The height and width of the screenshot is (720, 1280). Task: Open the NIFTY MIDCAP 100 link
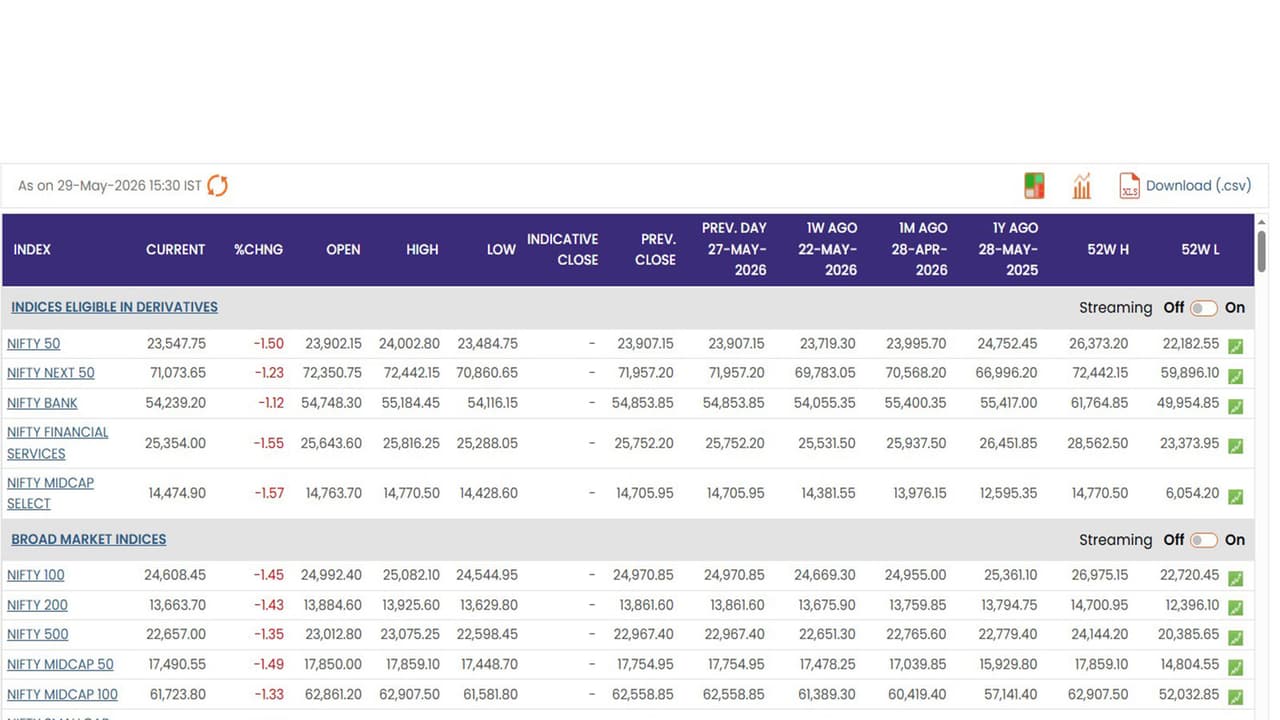tap(62, 694)
